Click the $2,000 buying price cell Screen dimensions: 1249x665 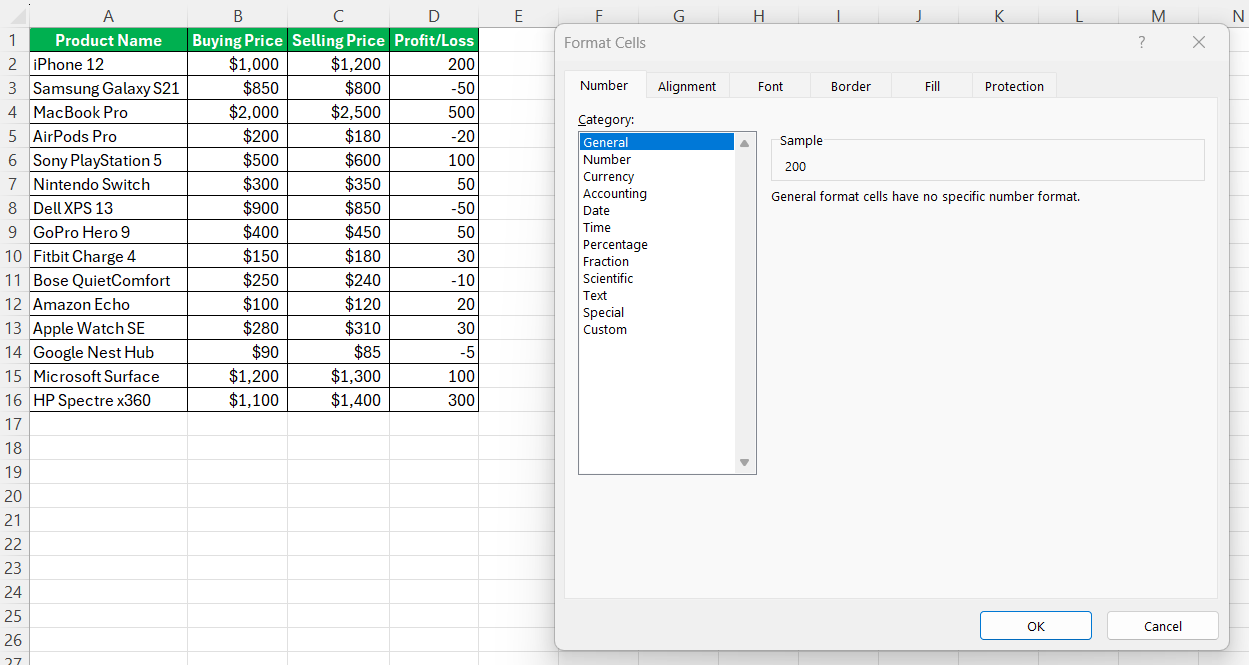point(237,112)
